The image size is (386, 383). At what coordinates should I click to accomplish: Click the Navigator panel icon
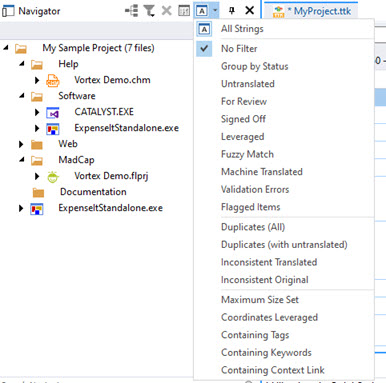coord(8,11)
